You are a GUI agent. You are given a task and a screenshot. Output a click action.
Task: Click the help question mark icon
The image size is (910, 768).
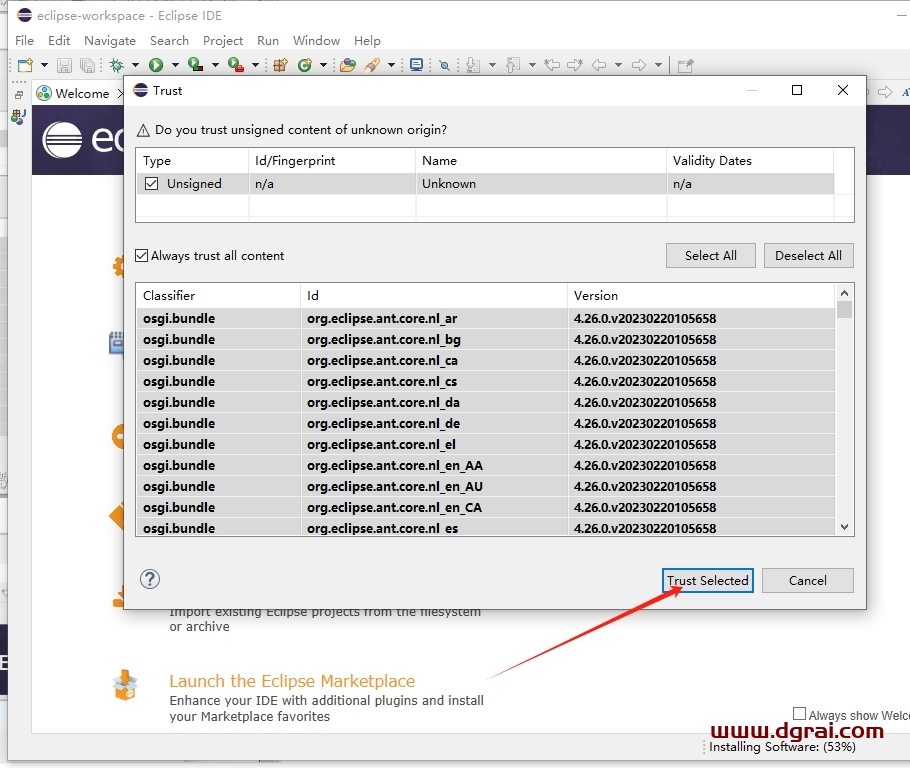pyautogui.click(x=150, y=579)
